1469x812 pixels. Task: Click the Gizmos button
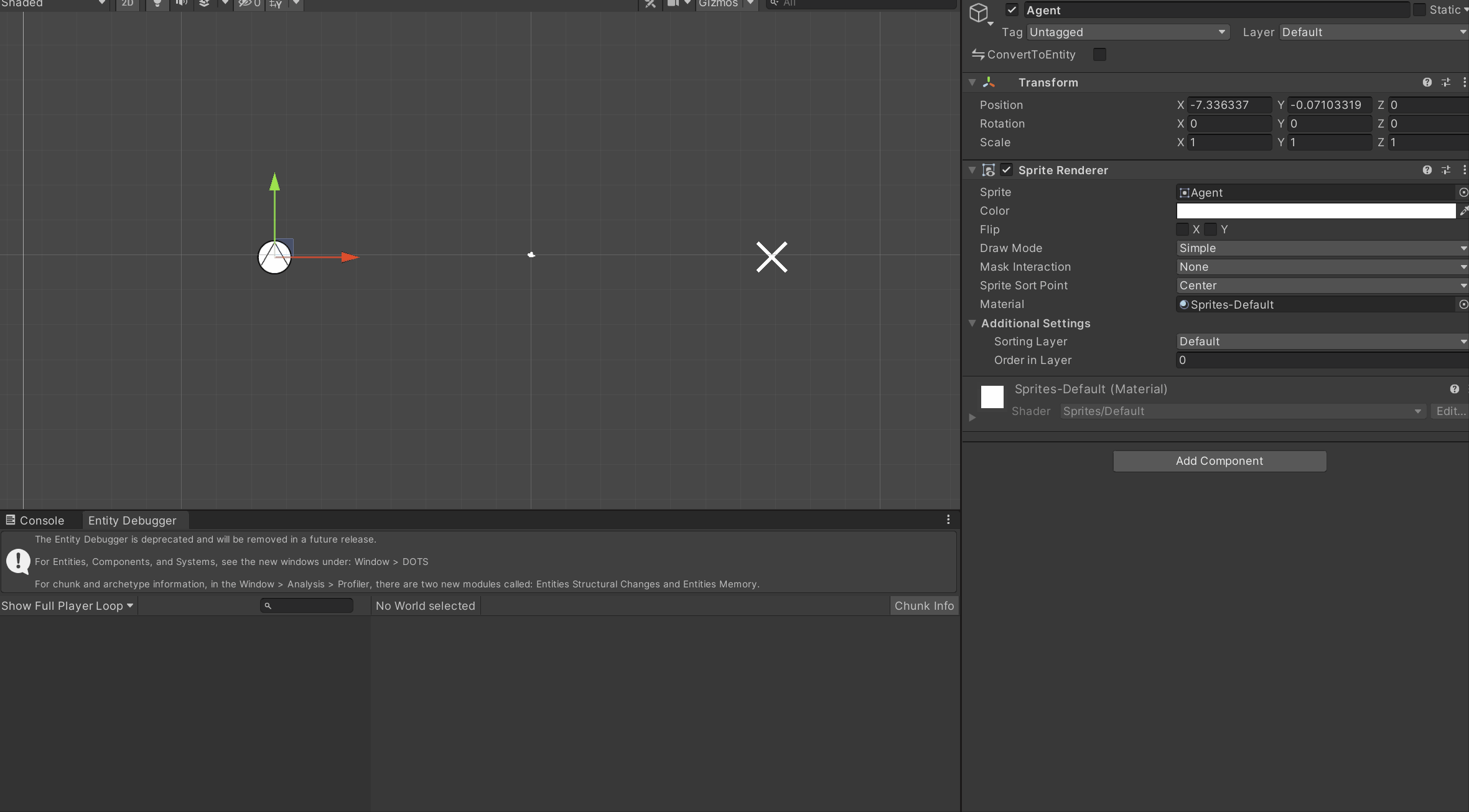(719, 4)
